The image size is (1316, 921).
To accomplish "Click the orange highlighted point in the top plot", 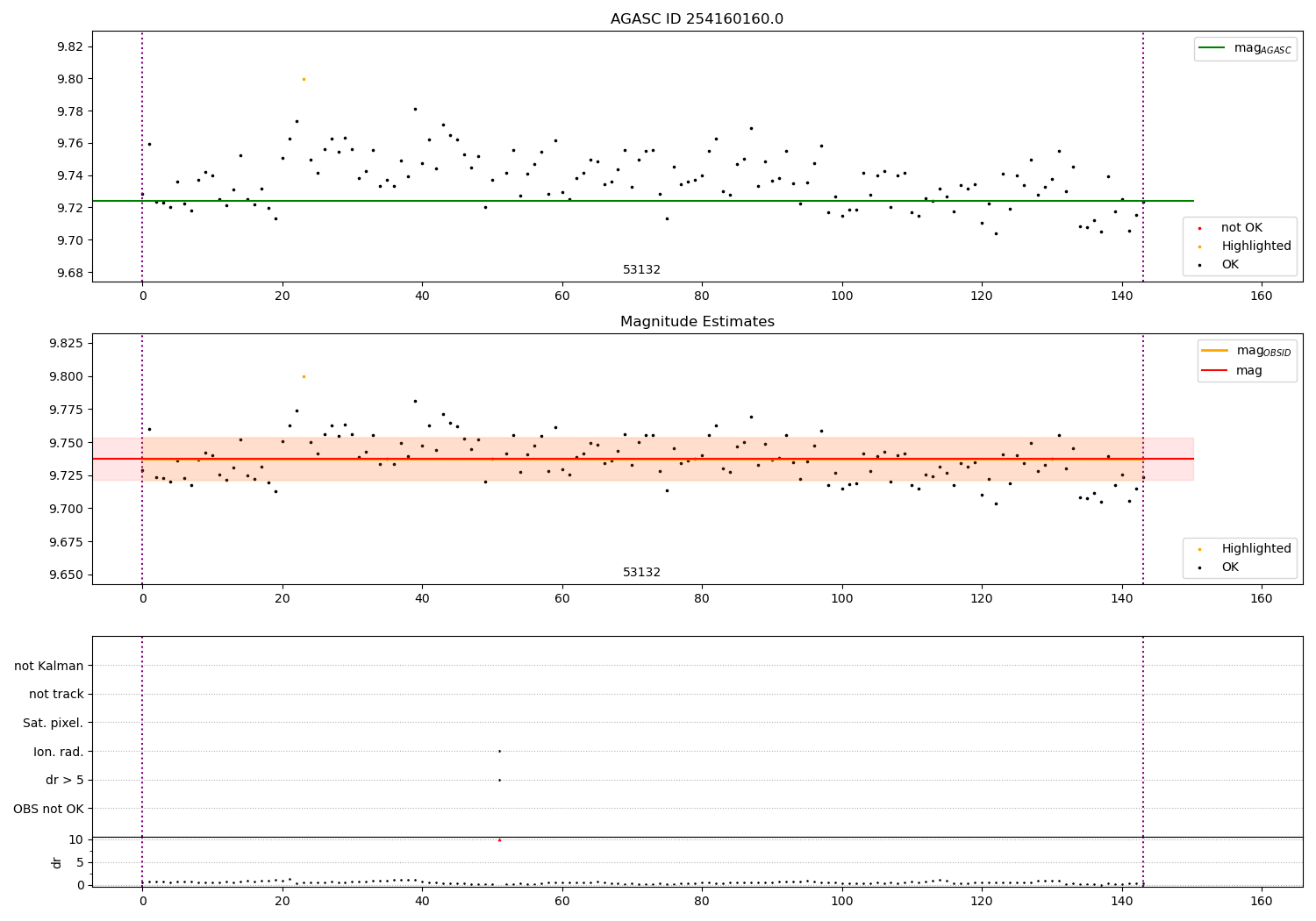I will (x=304, y=79).
